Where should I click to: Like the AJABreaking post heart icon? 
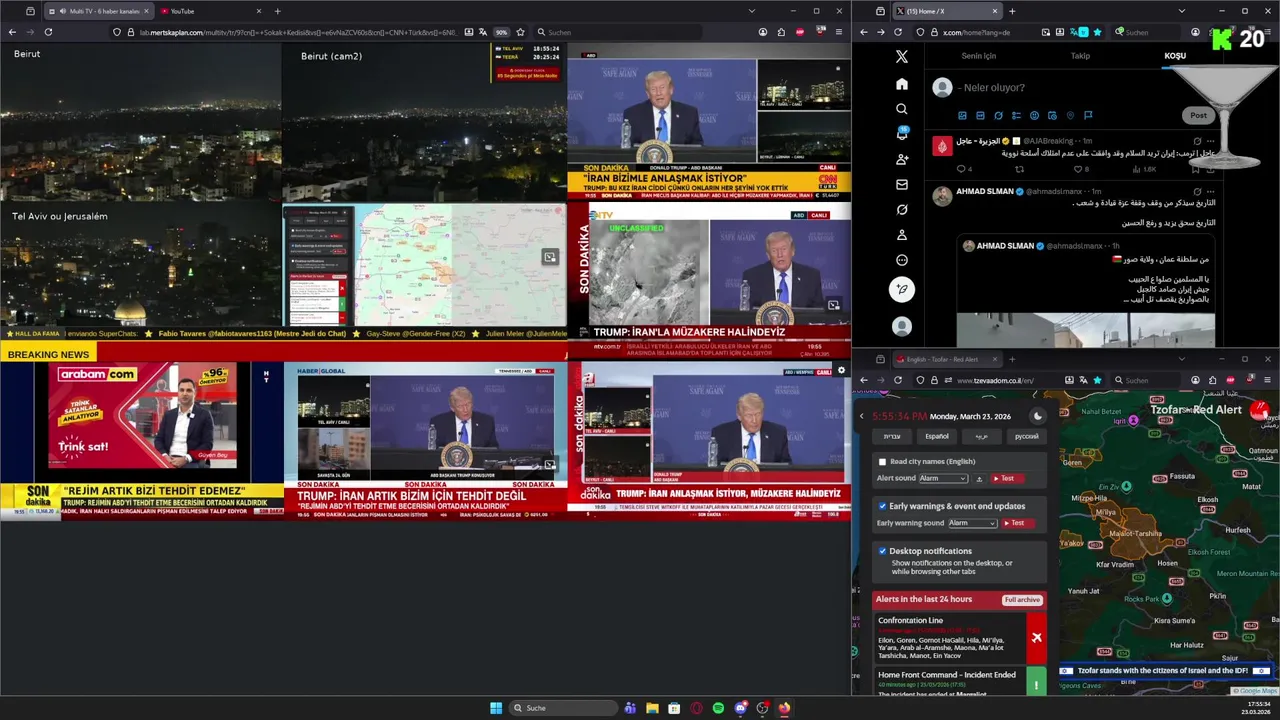(x=1076, y=169)
